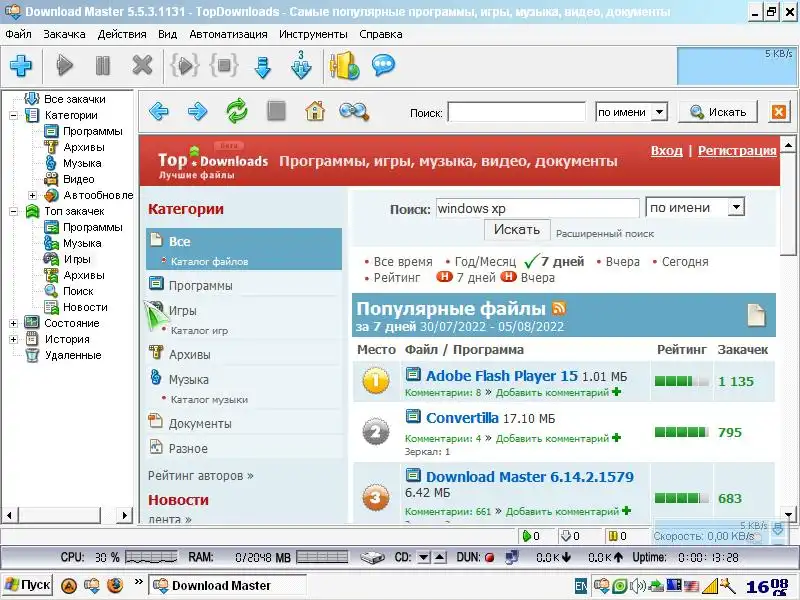This screenshot has width=800, height=600.
Task: Select the Вчера period filter
Action: 622,262
